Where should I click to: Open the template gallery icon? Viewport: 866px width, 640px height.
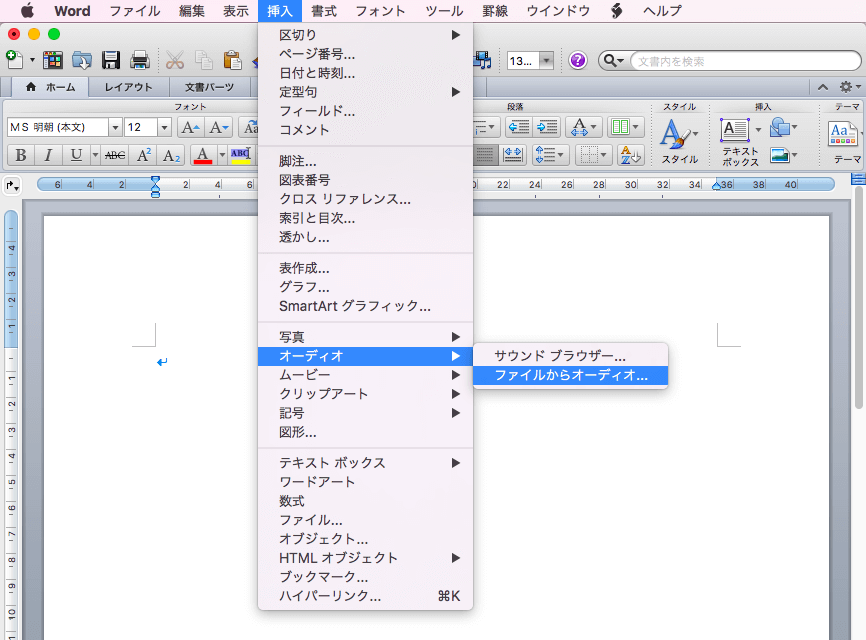[52, 60]
